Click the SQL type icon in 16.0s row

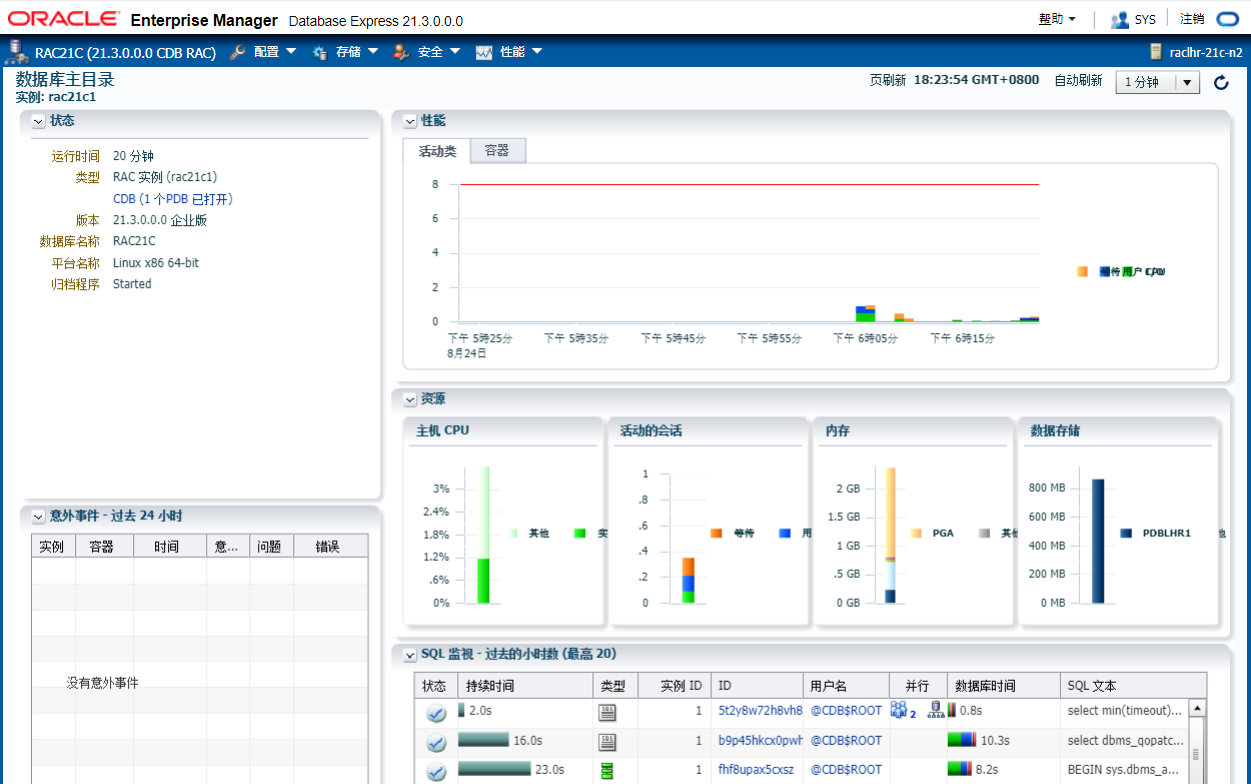click(x=606, y=742)
